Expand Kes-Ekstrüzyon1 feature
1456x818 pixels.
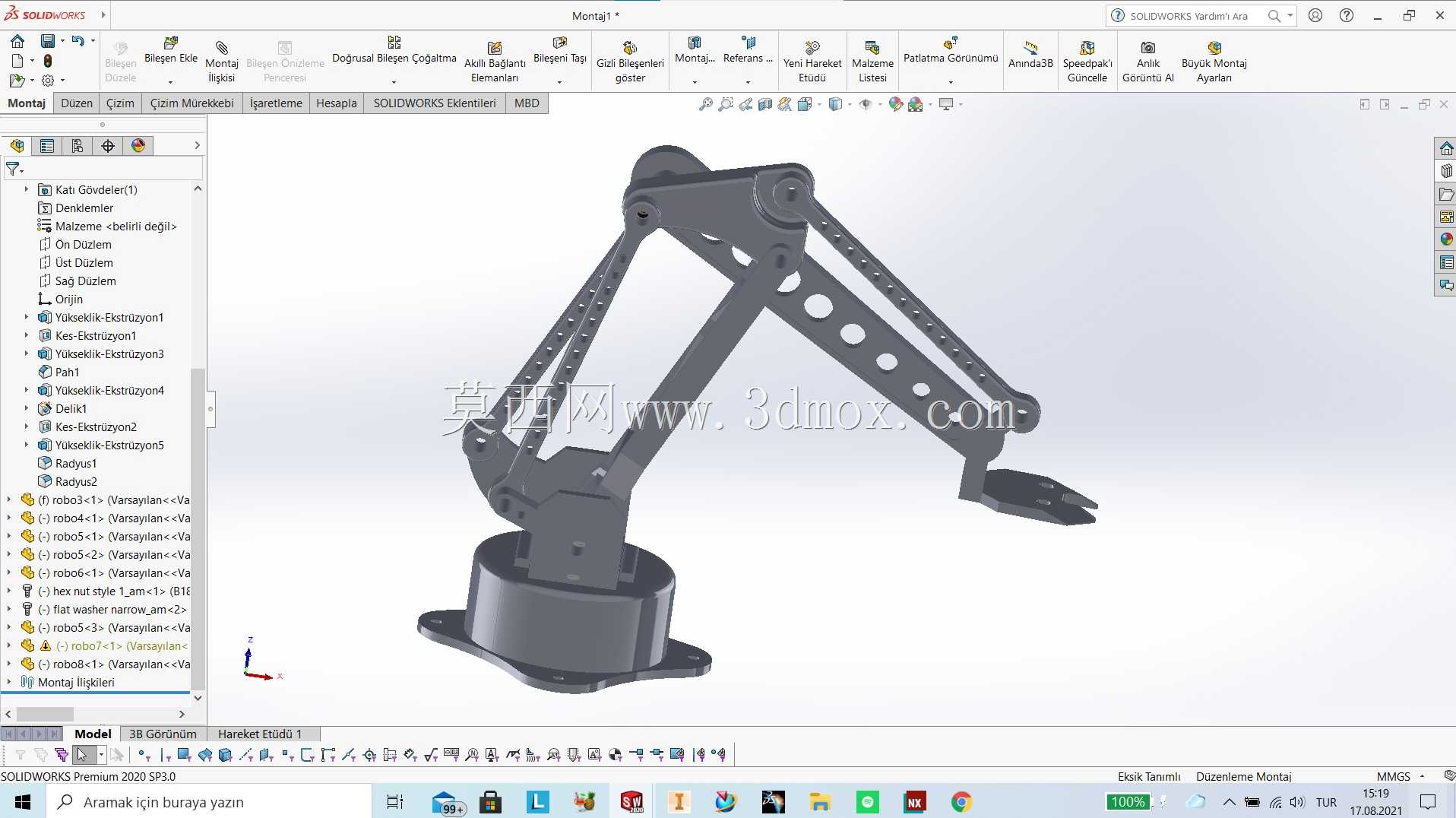[26, 335]
